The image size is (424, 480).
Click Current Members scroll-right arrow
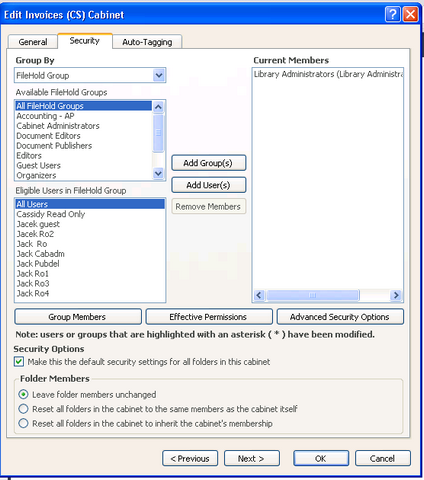pos(396,295)
